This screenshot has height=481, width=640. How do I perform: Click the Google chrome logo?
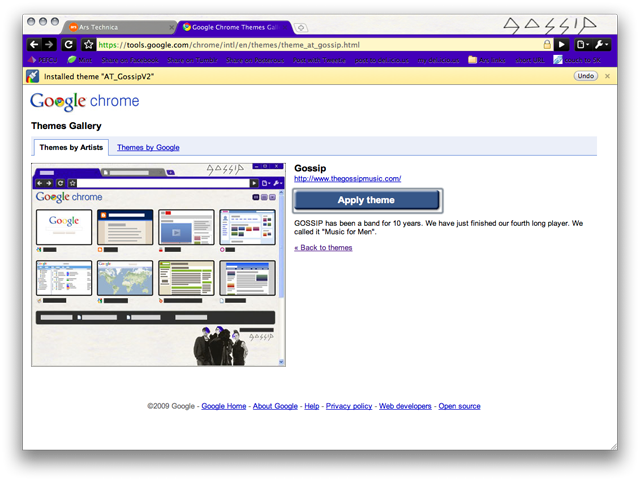click(x=84, y=101)
